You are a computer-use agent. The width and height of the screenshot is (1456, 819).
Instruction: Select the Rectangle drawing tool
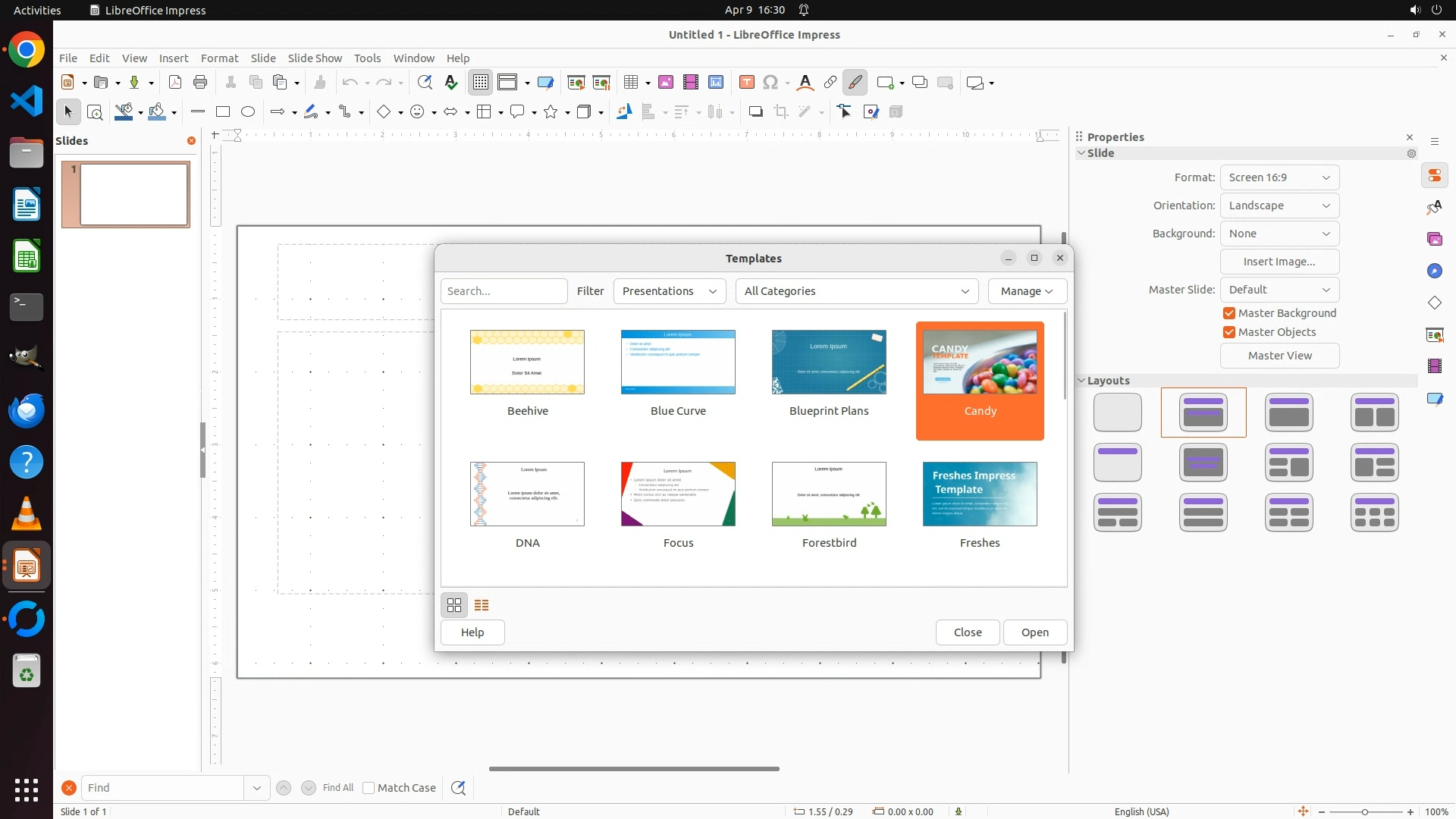pos(223,112)
